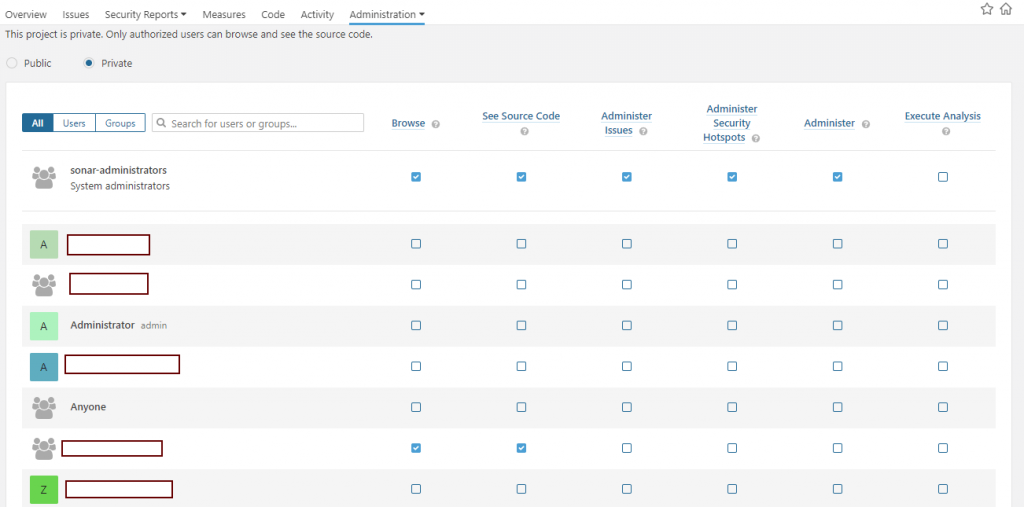Click the Execute Analysis header

942,116
